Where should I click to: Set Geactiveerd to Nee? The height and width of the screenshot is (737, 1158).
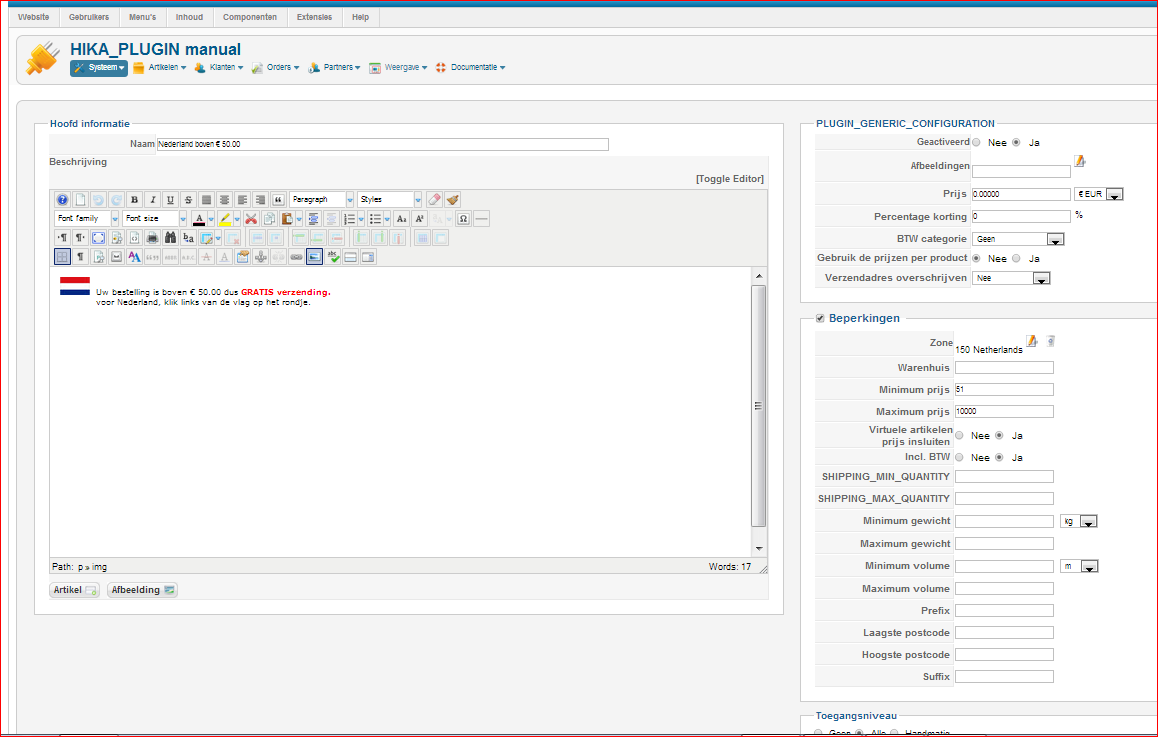pos(976,143)
